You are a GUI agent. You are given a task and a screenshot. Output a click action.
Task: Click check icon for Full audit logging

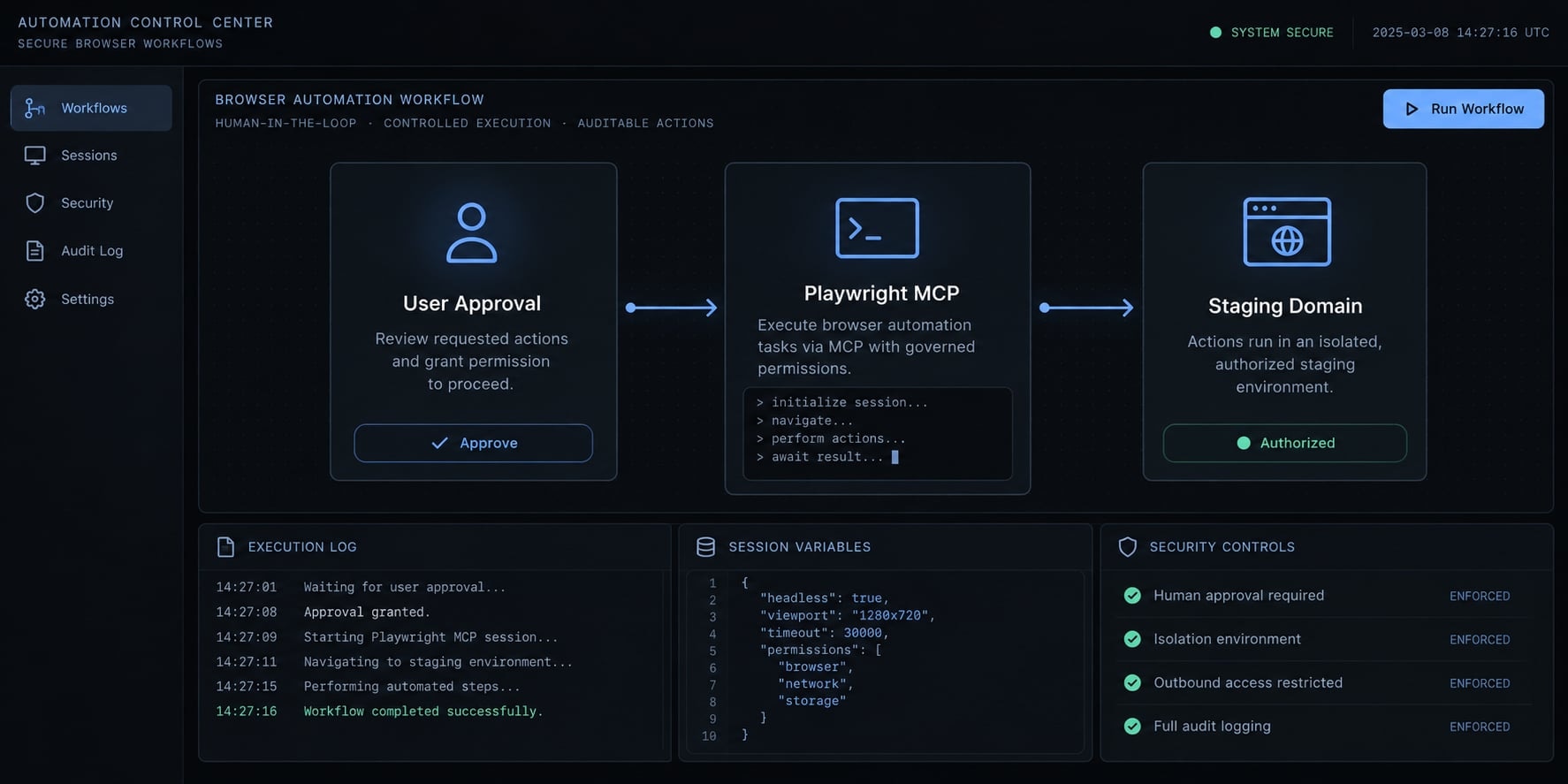click(1132, 727)
